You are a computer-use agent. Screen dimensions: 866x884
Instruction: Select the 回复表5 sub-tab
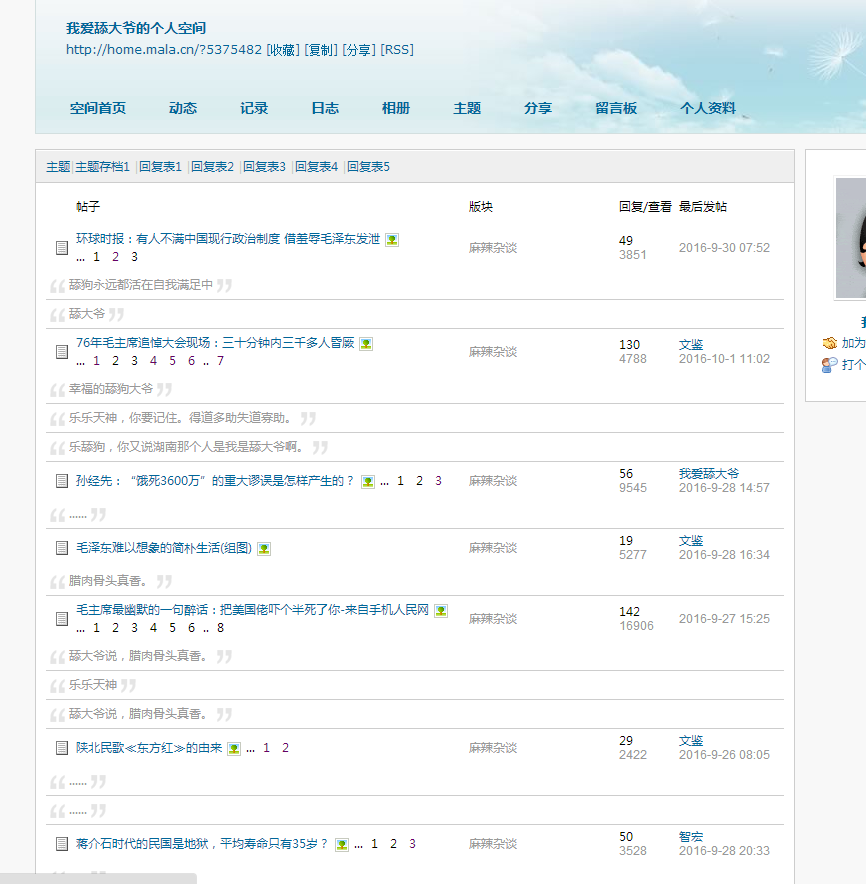click(x=368, y=167)
